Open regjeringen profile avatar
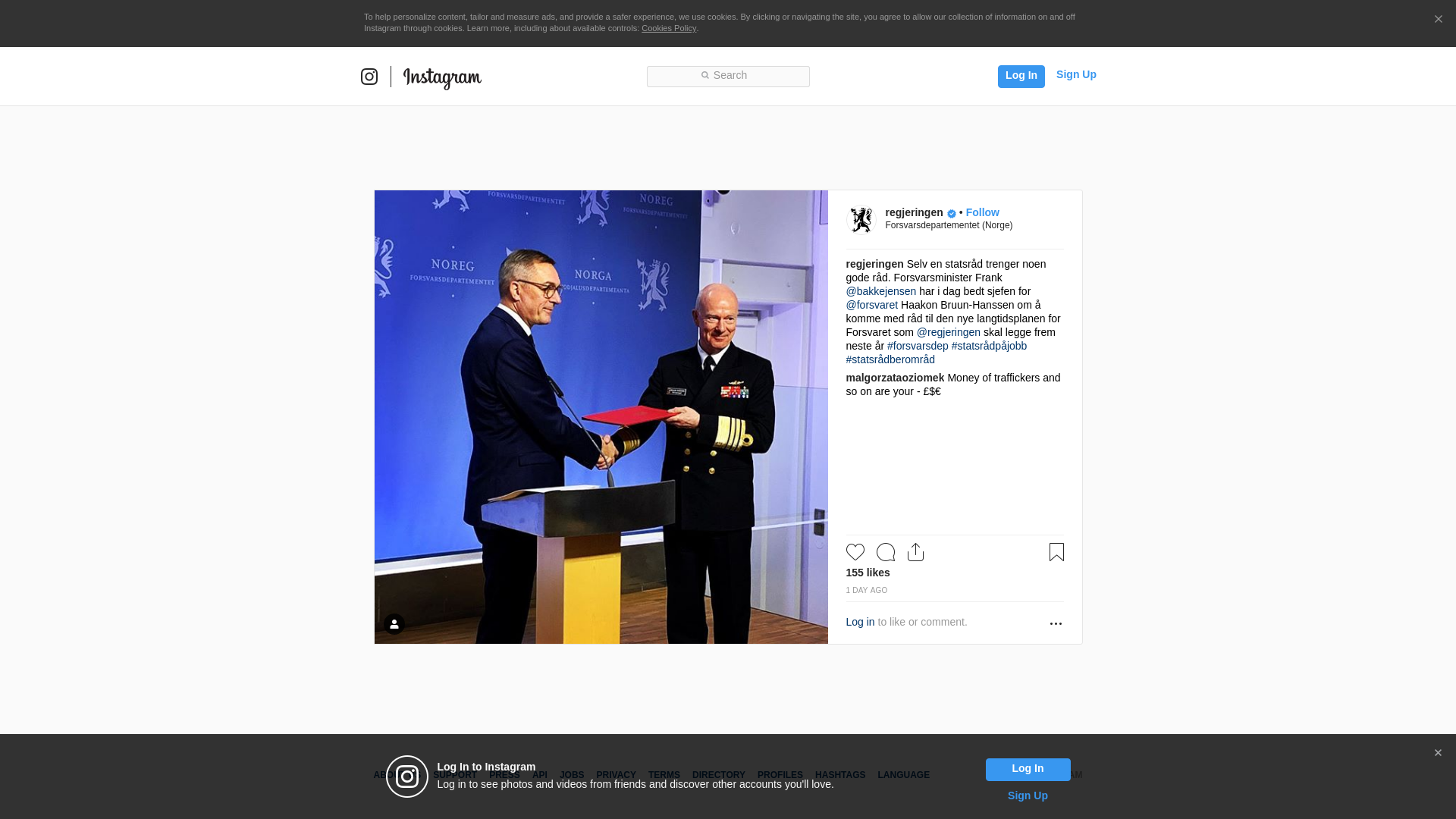The width and height of the screenshot is (1456, 819). [861, 220]
